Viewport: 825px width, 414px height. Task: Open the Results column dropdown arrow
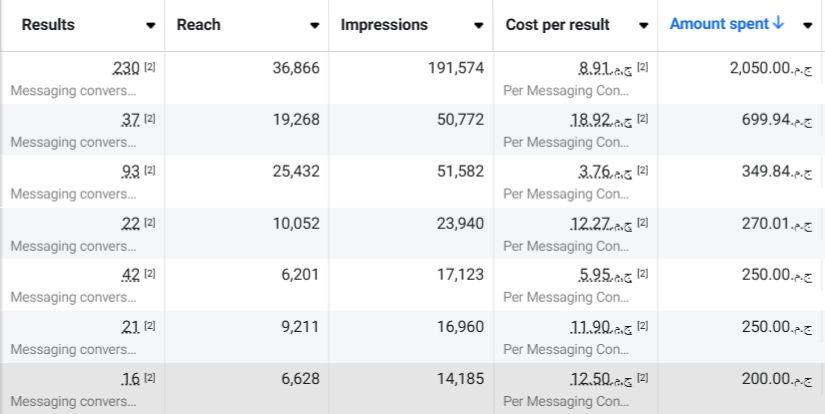coord(150,26)
